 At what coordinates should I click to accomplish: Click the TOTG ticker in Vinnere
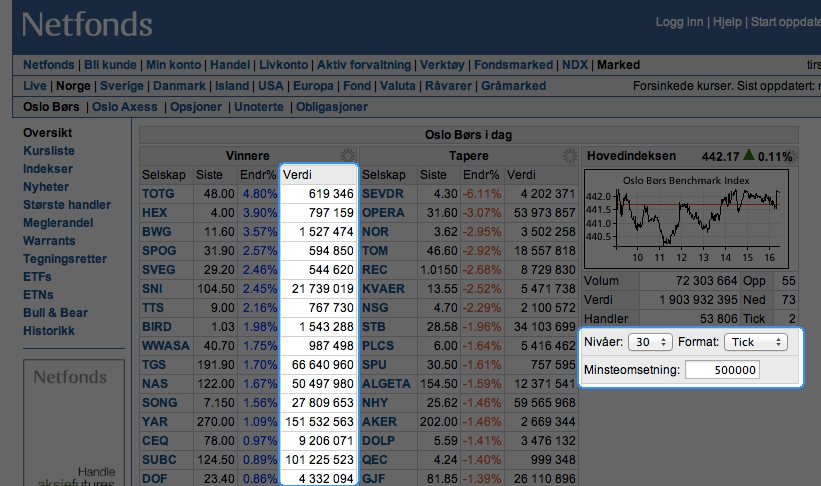pyautogui.click(x=158, y=194)
